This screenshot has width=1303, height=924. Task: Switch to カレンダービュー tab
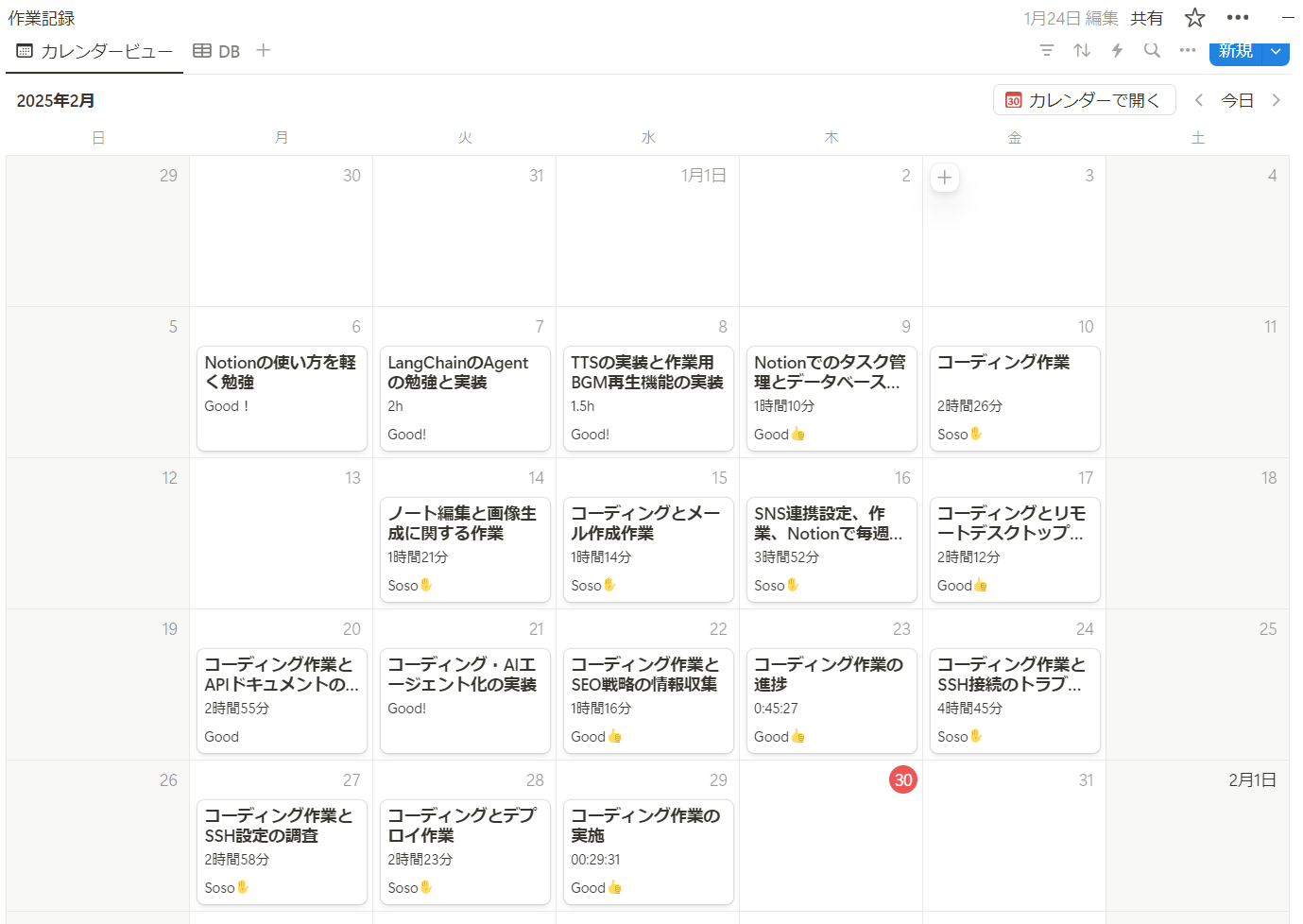point(94,51)
